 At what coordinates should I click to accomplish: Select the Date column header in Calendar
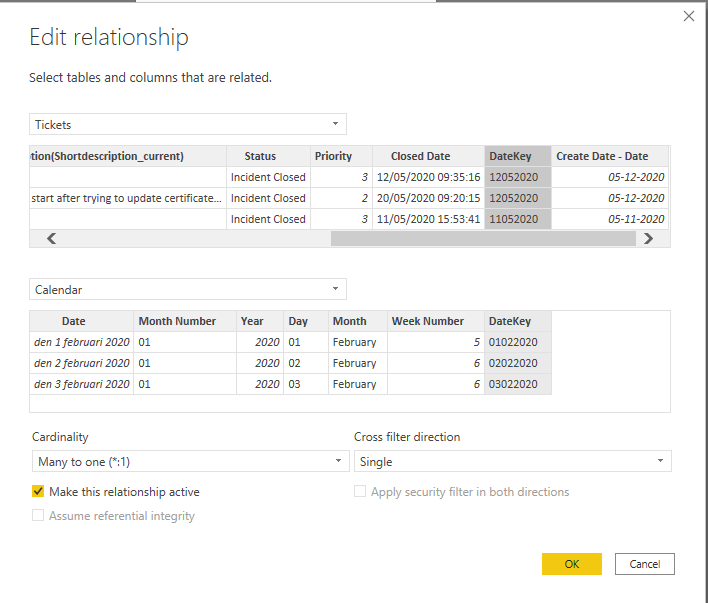82,321
